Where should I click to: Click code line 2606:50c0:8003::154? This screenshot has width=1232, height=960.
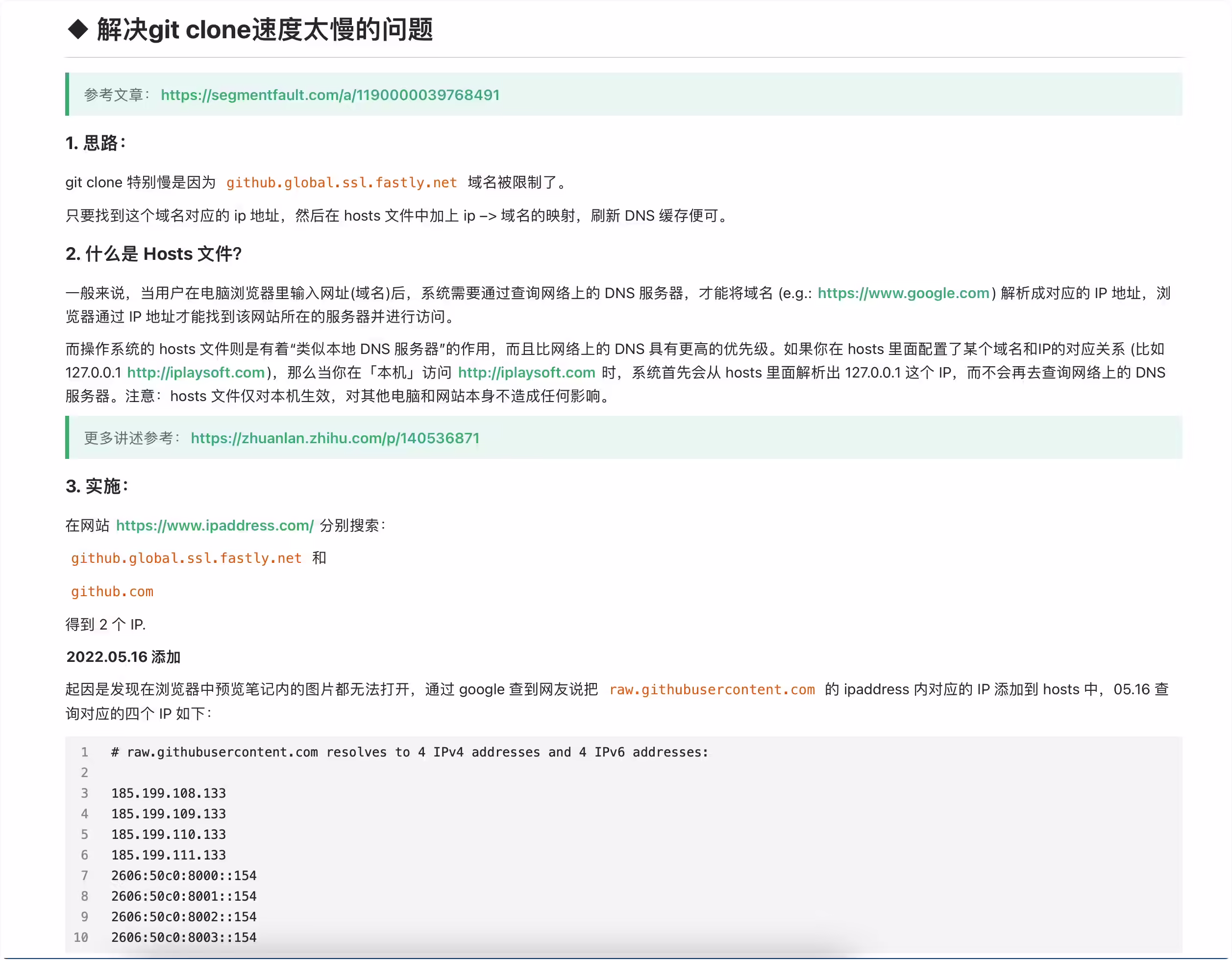tap(184, 937)
